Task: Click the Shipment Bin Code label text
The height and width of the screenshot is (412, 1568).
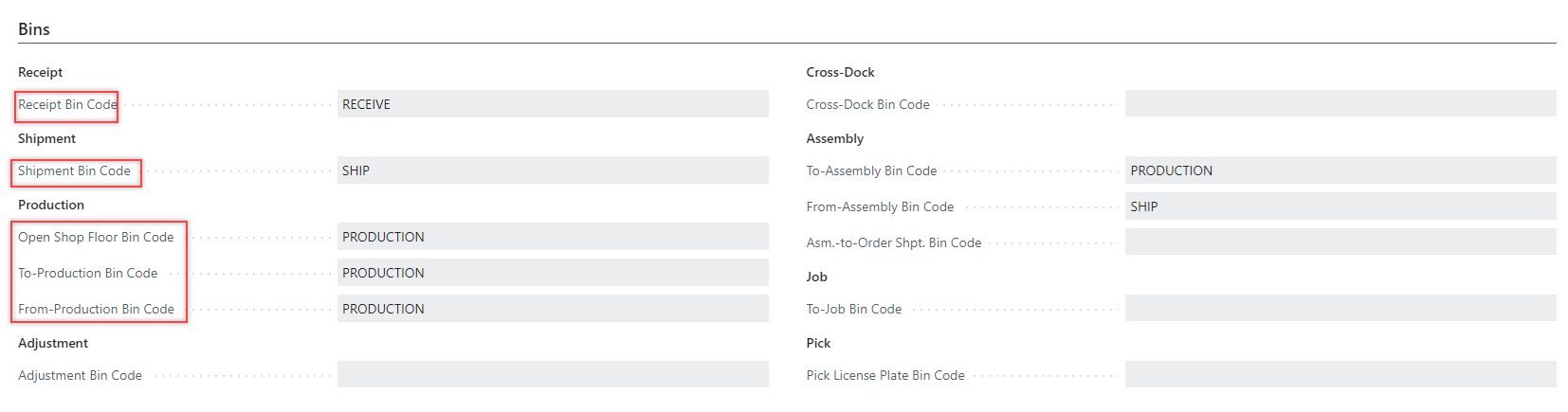Action: pyautogui.click(x=74, y=170)
